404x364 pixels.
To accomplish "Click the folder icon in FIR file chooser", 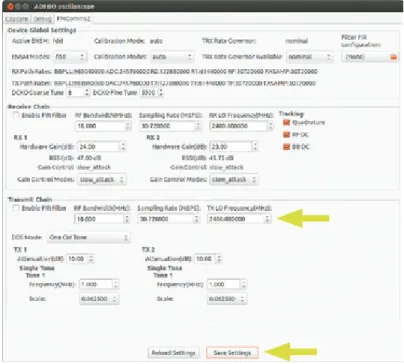I will (394, 57).
